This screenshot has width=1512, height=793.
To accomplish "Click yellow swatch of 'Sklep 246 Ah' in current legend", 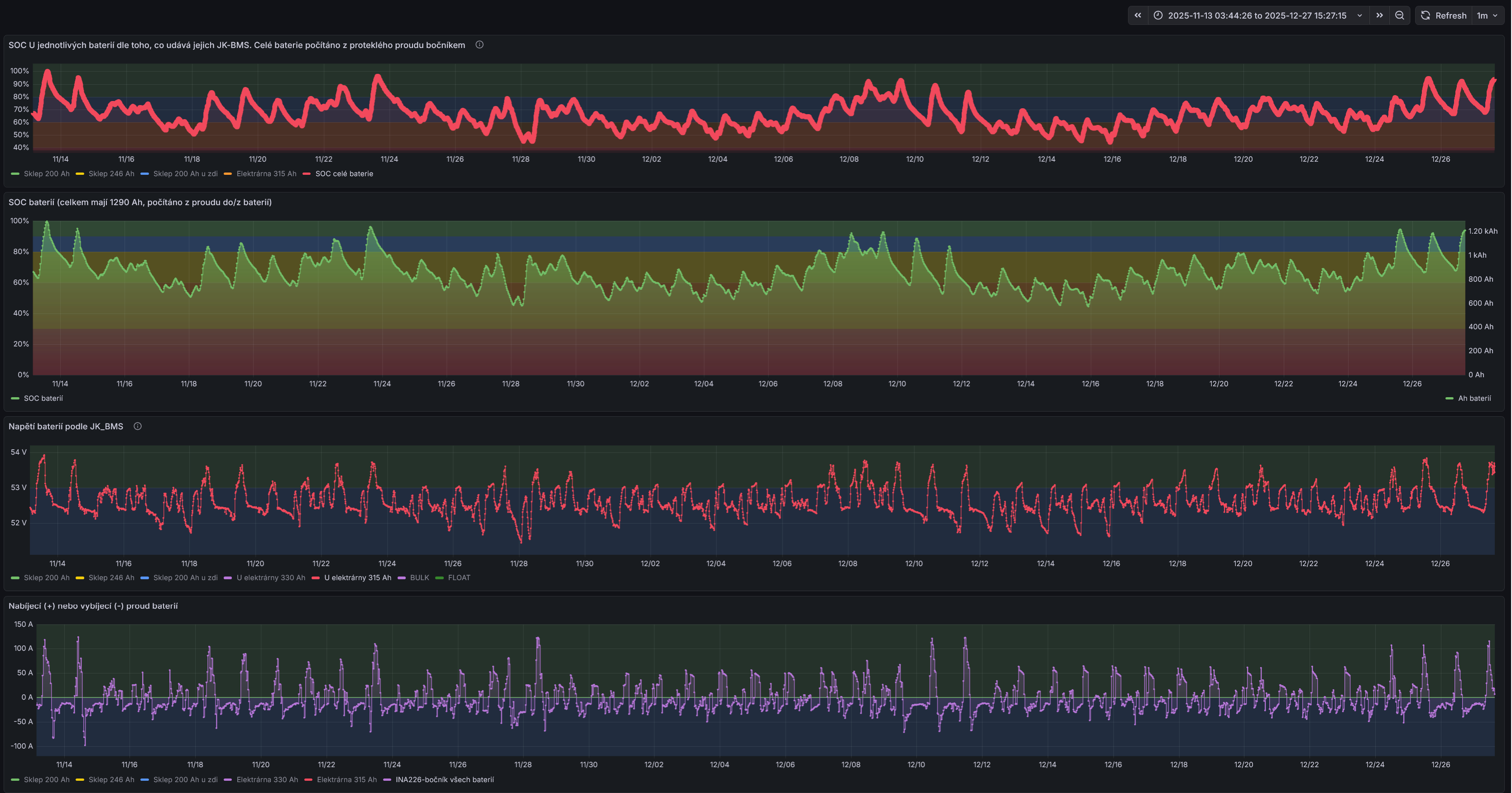I will 80,780.
